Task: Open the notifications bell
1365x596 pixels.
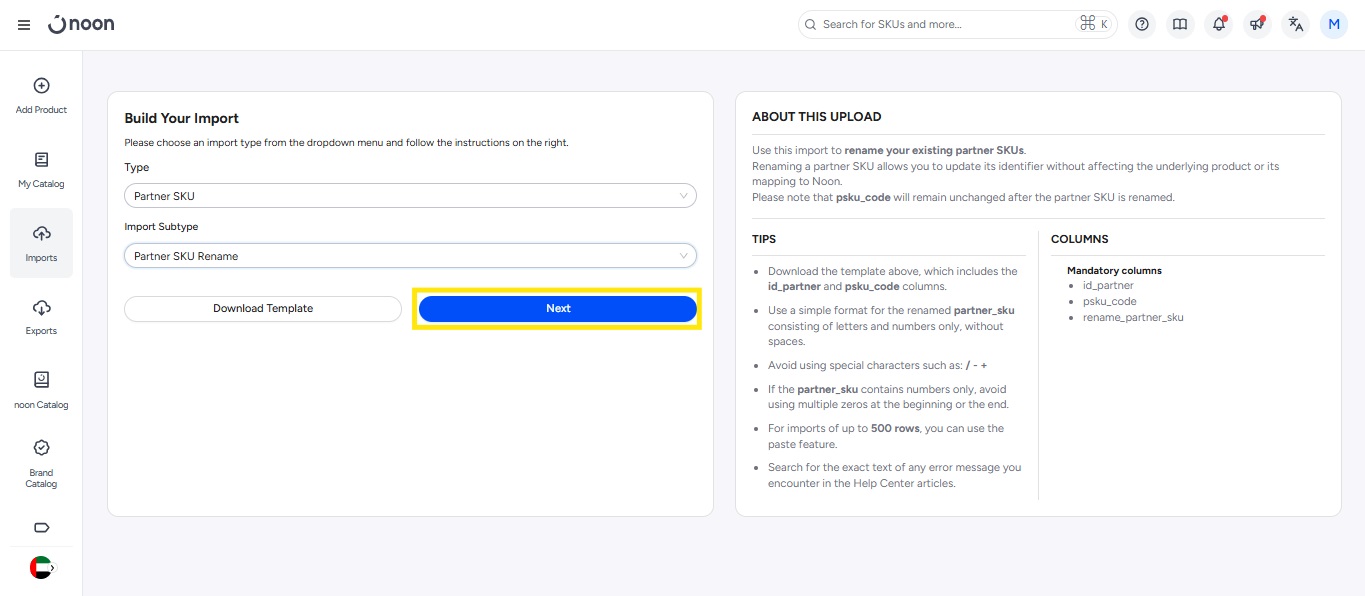Action: (1219, 25)
